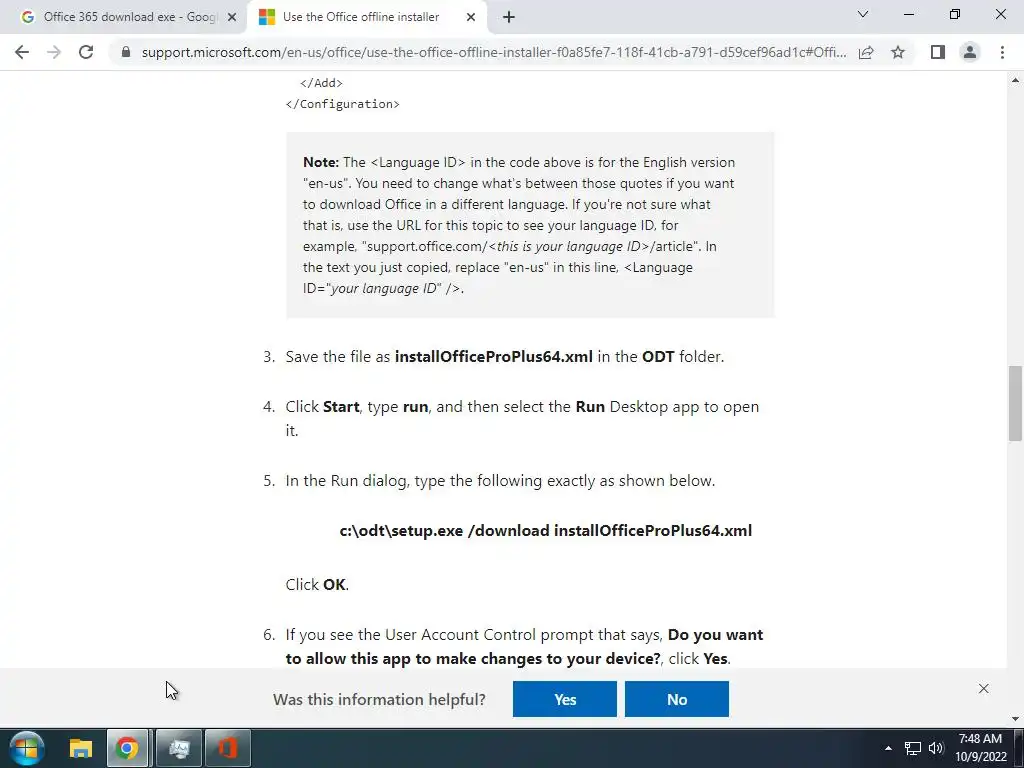
Task: Click the italic 'your language ID' text
Action: (x=384, y=288)
